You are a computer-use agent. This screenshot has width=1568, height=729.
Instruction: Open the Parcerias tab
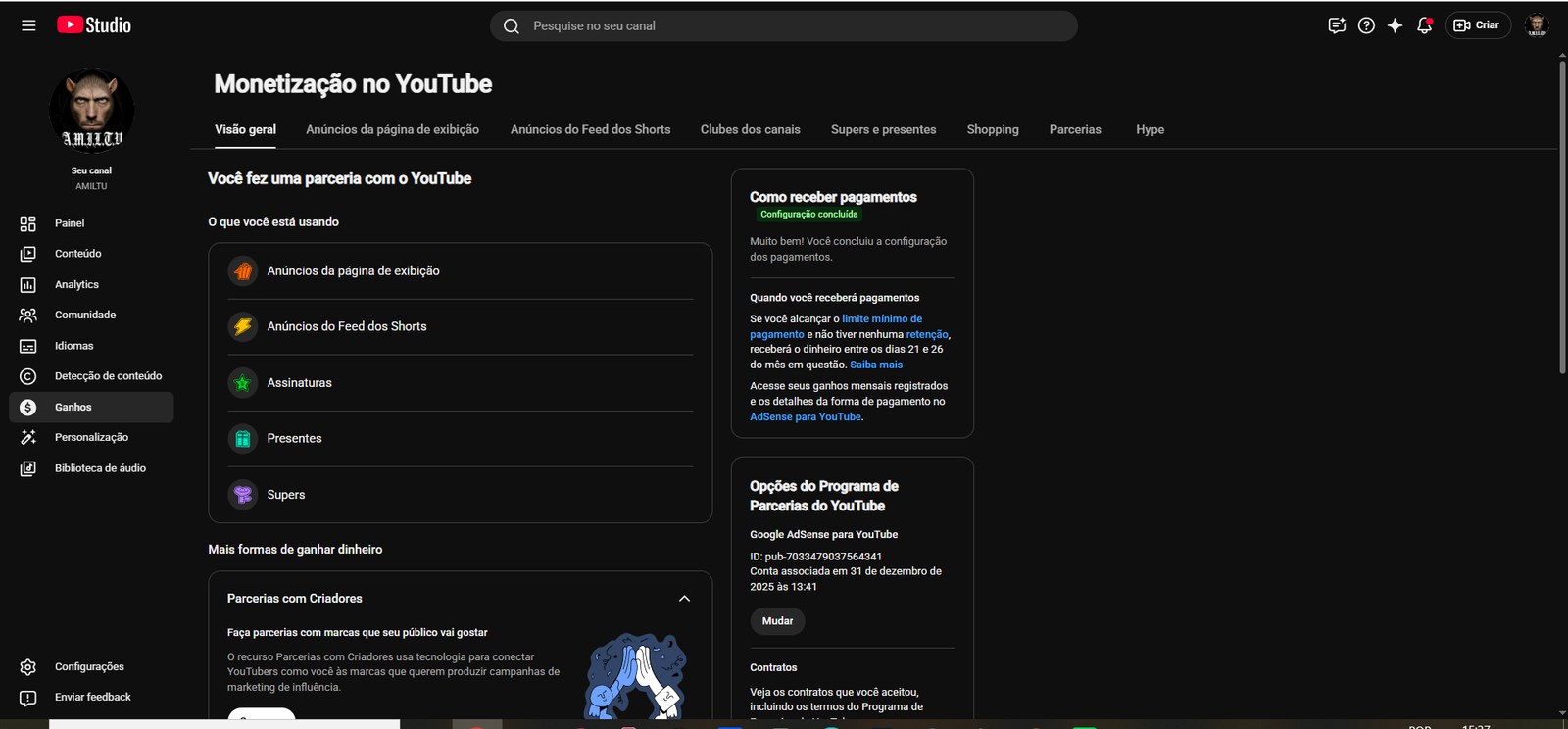[1075, 130]
